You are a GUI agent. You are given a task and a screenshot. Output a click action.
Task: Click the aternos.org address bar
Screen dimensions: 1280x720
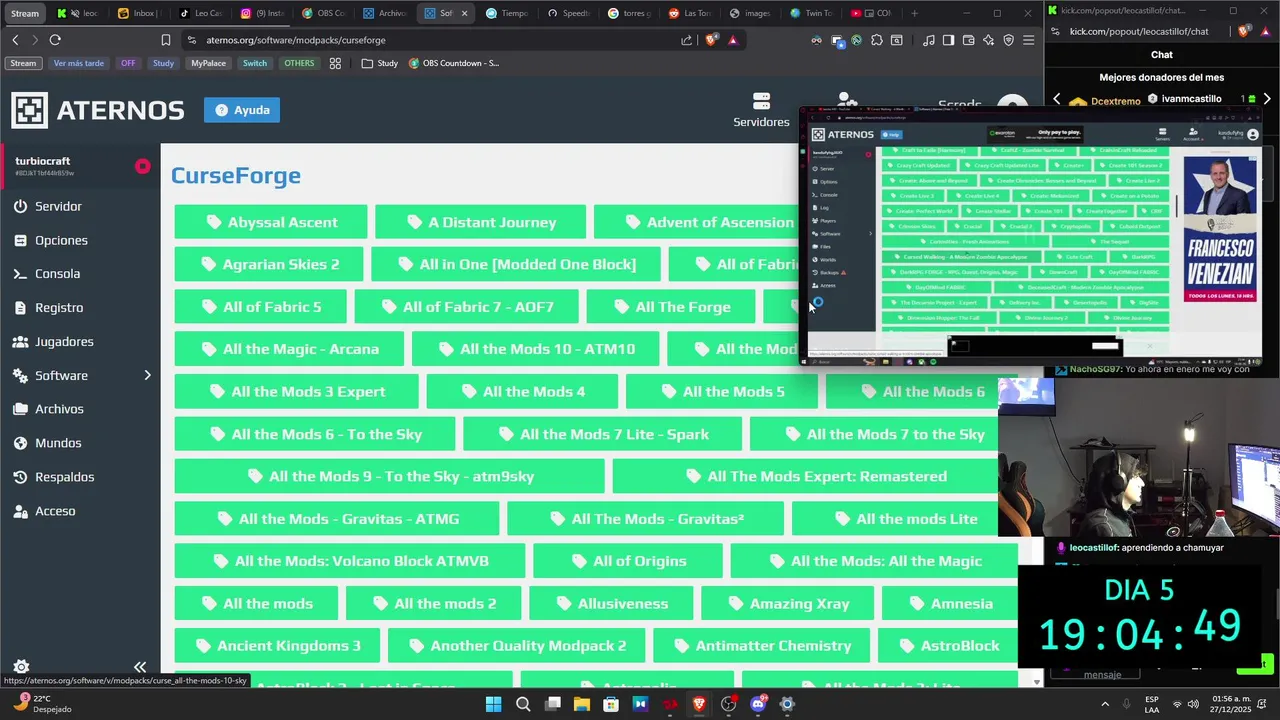coord(430,40)
